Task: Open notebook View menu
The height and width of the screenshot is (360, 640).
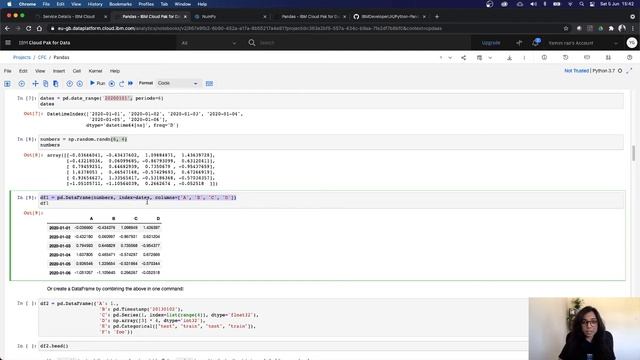Action: pyautogui.click(x=40, y=71)
